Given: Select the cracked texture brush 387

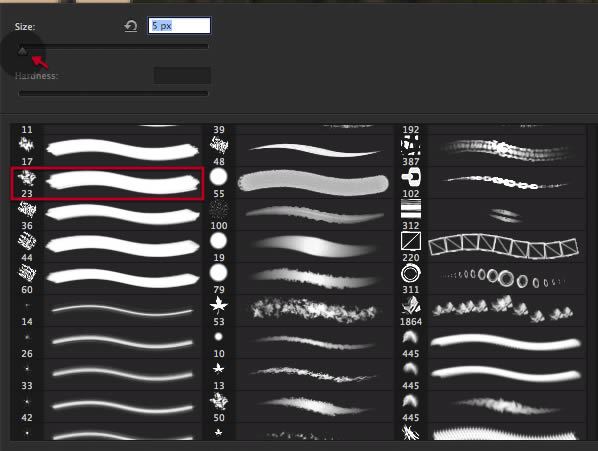Looking at the screenshot, I should point(491,151).
